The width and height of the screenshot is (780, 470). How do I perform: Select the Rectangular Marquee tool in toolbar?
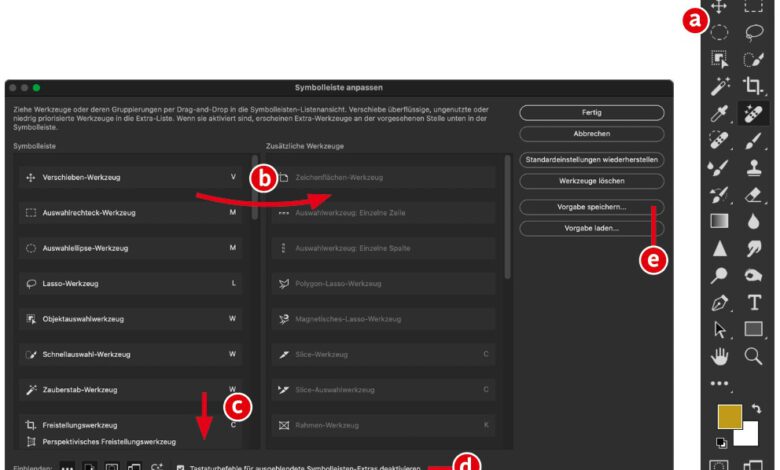754,6
